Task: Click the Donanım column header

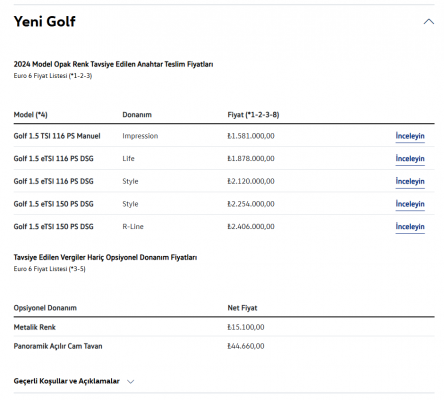Action: click(x=137, y=115)
